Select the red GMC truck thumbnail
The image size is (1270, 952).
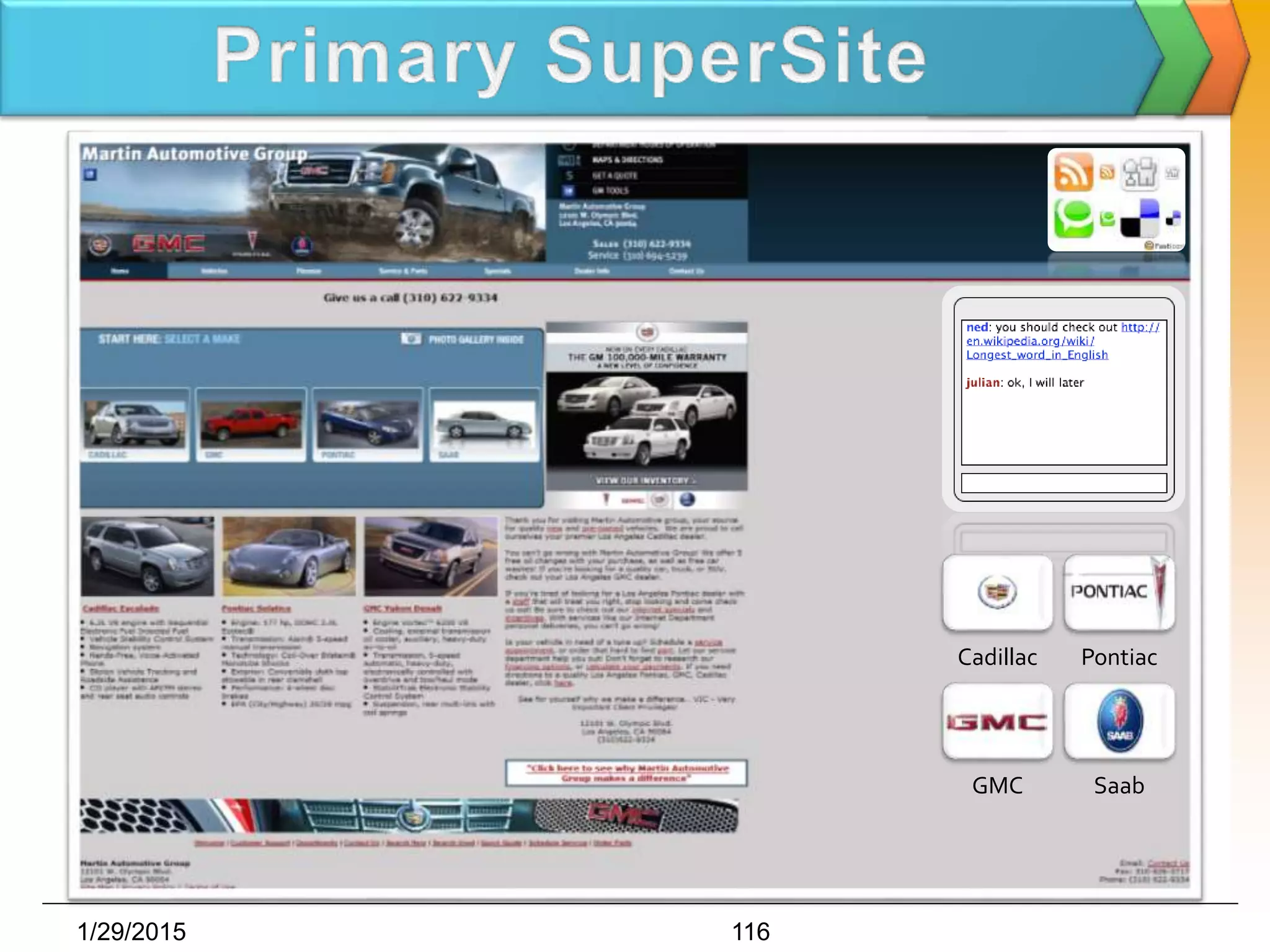pyautogui.click(x=251, y=425)
